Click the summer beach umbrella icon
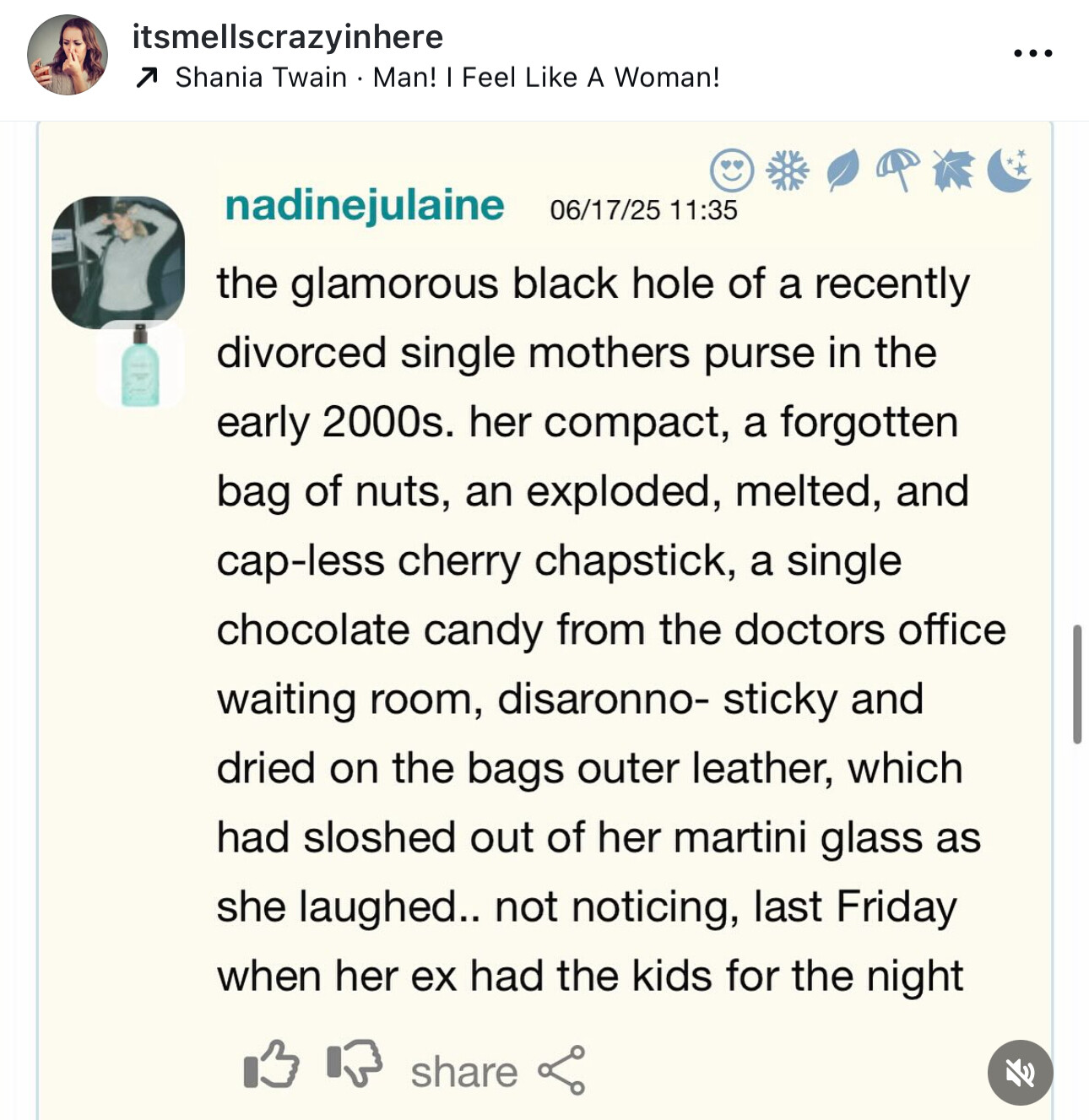This screenshot has height=1120, width=1089. coord(897,170)
